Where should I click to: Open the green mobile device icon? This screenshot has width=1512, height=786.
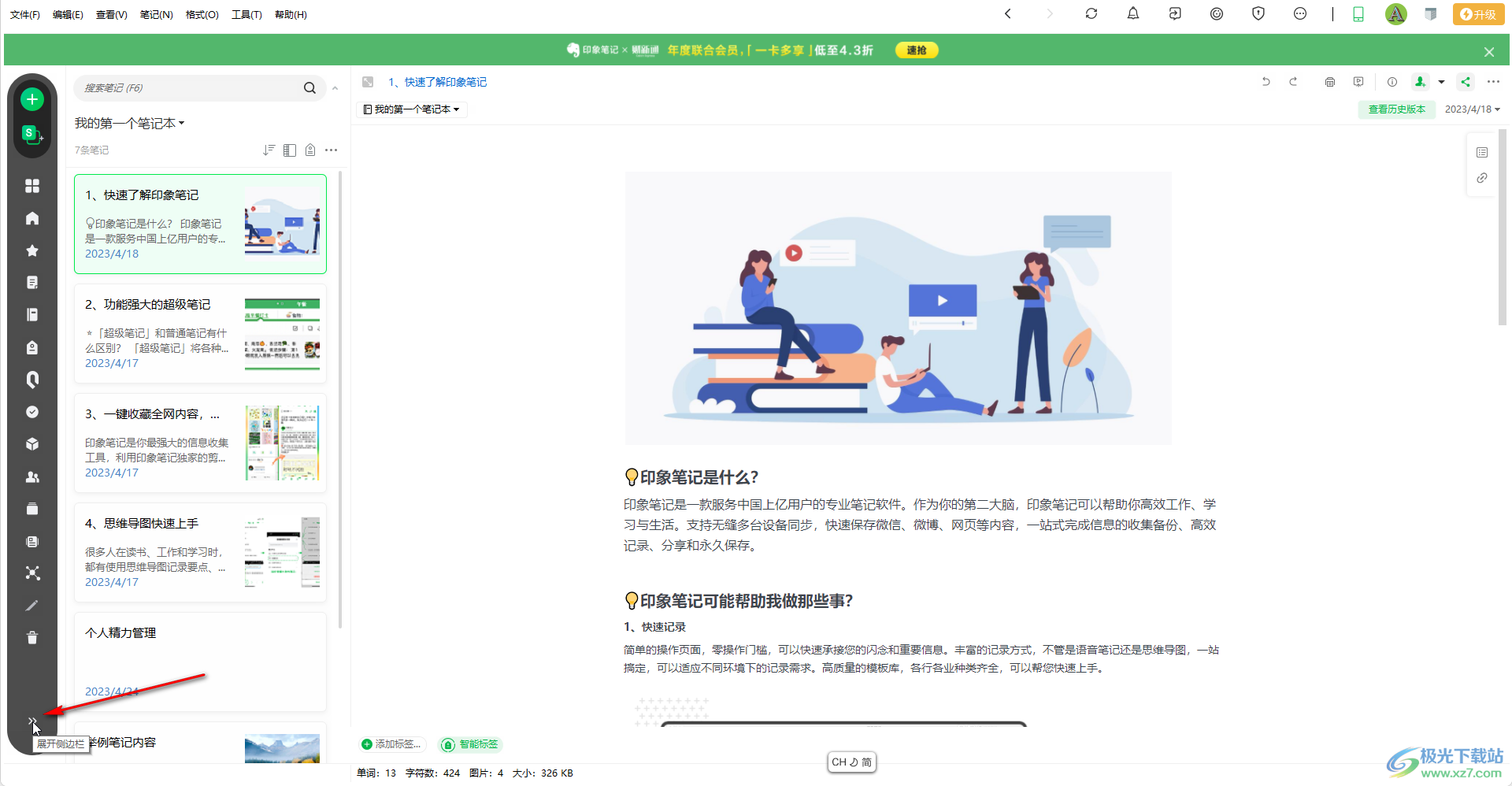(x=1358, y=14)
